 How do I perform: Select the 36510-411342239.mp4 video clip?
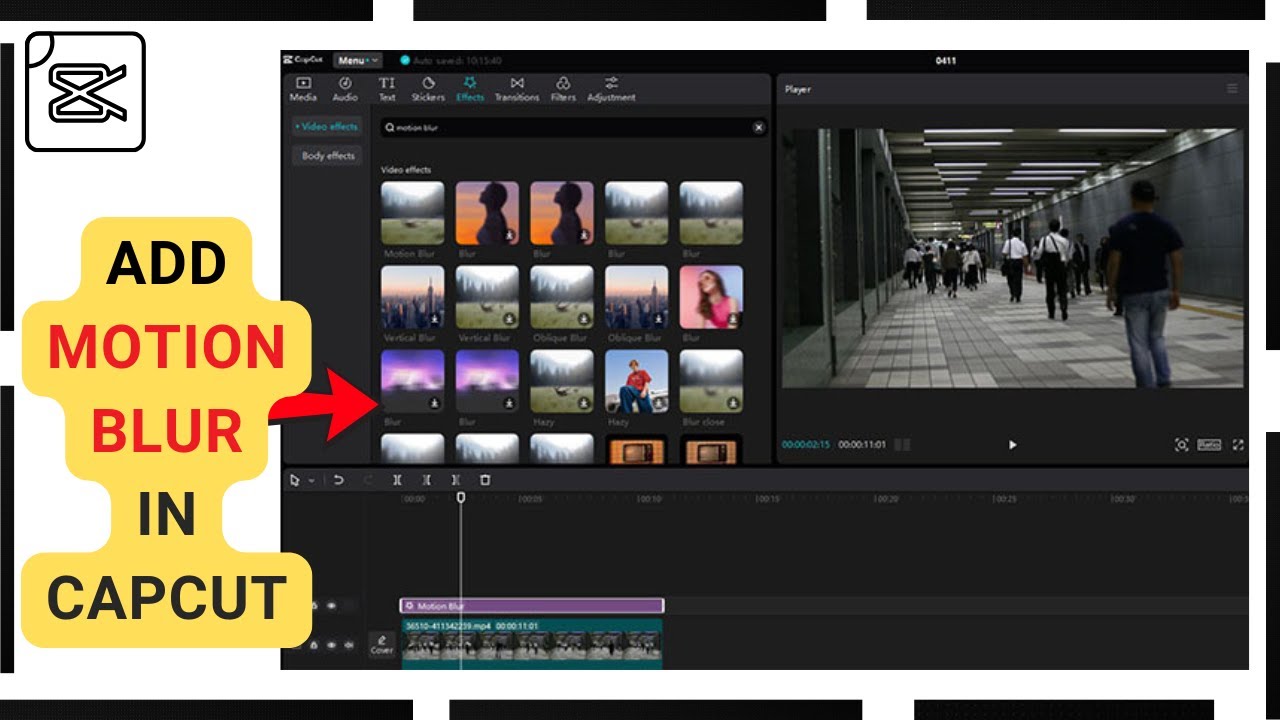[532, 644]
